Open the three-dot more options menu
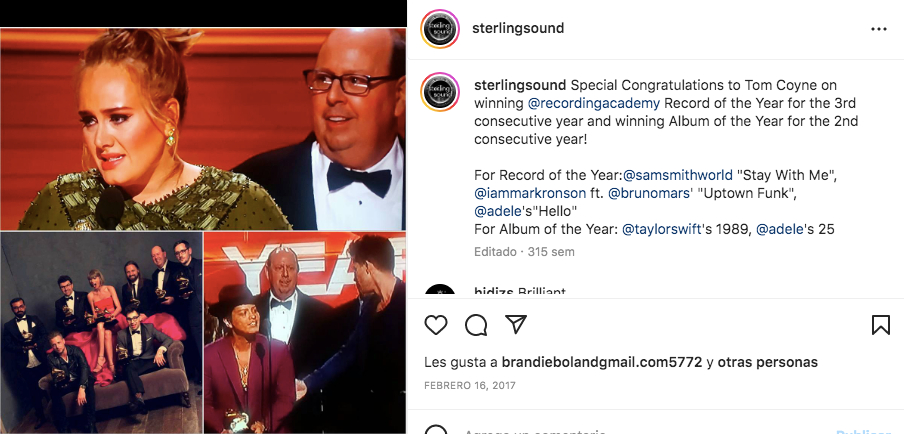Screen dimensions: 904x434 point(879,29)
